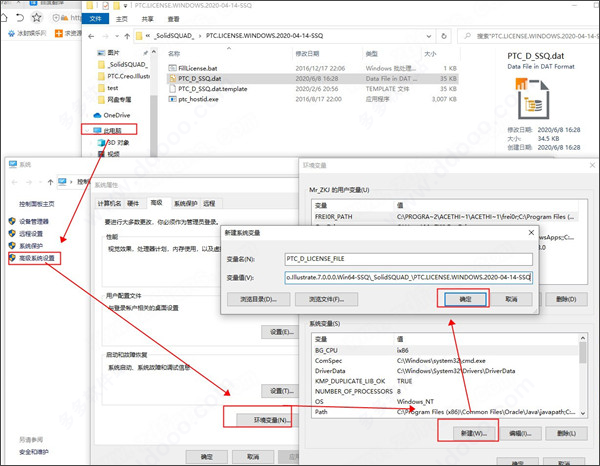The width and height of the screenshot is (600, 466).
Task: Switch to the 计算机名 tab
Action: pos(110,201)
